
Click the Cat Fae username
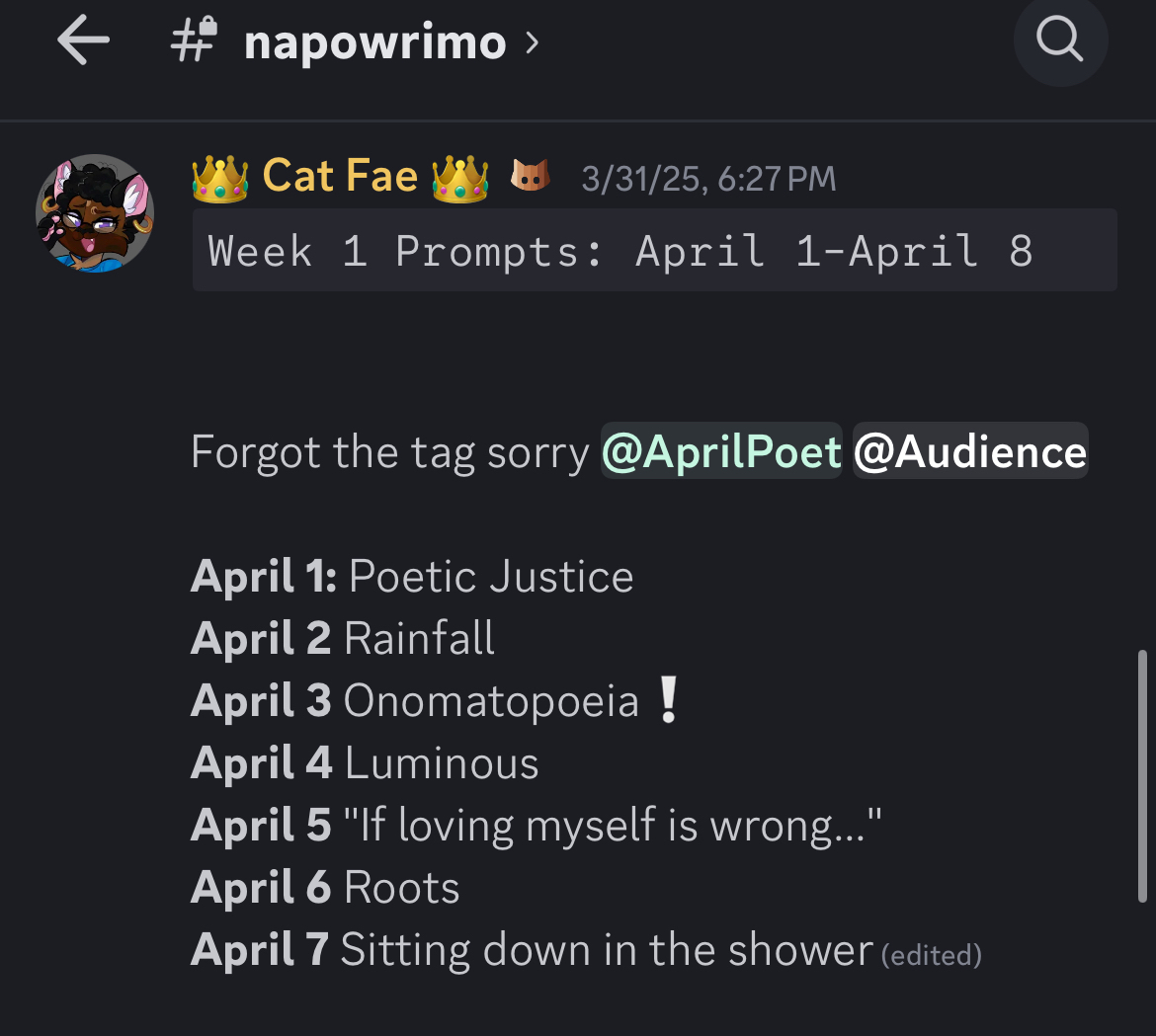tap(340, 177)
